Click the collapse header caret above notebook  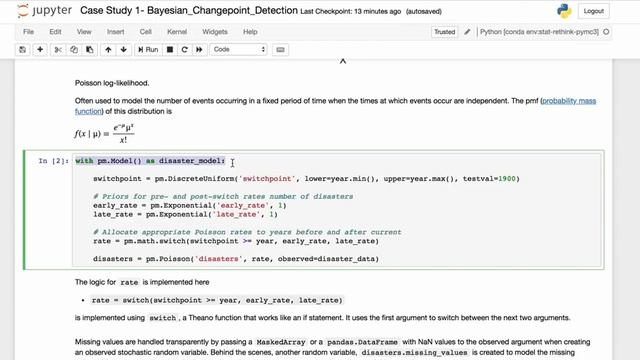pos(343,61)
